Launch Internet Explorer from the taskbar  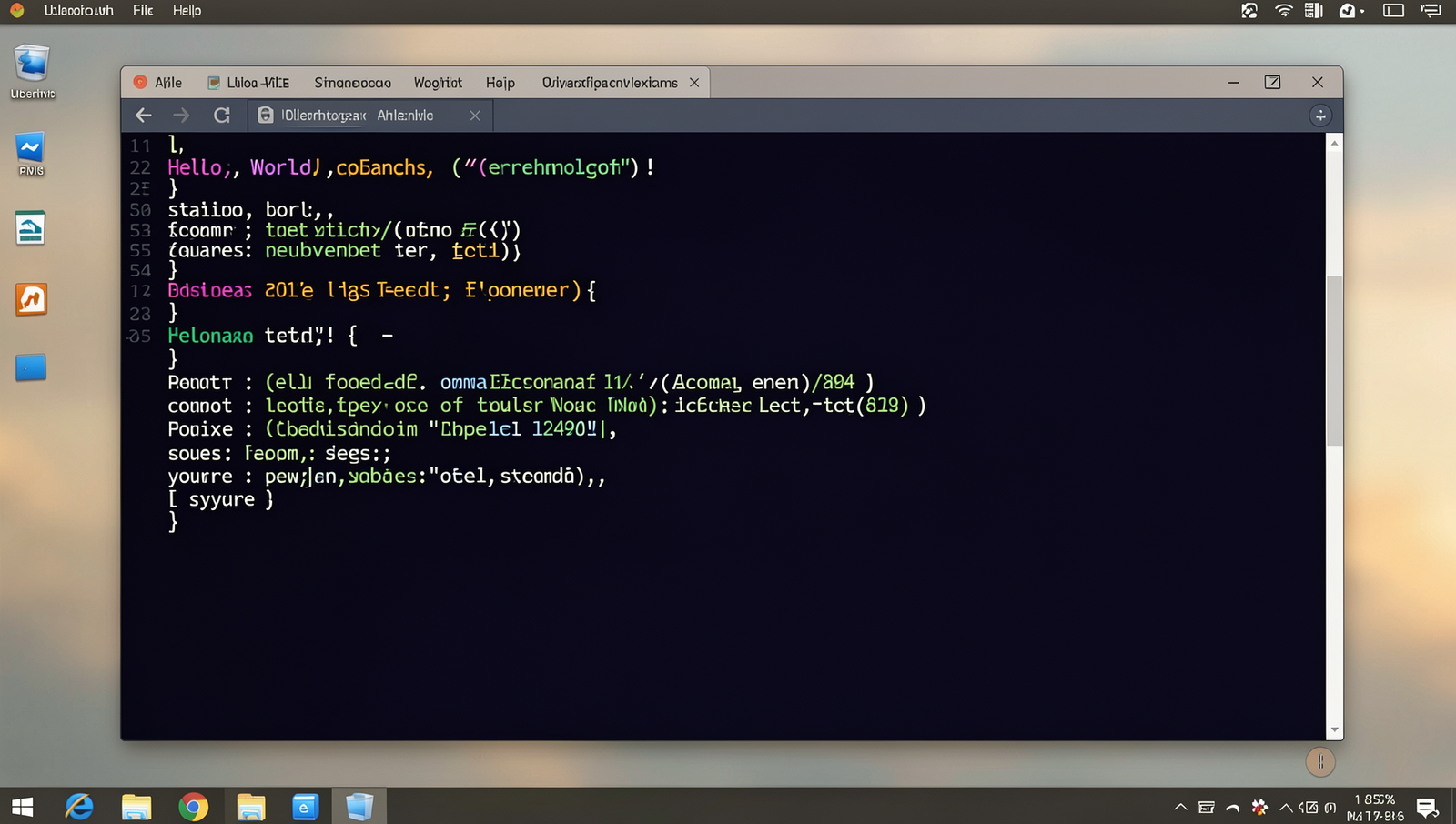[79, 807]
